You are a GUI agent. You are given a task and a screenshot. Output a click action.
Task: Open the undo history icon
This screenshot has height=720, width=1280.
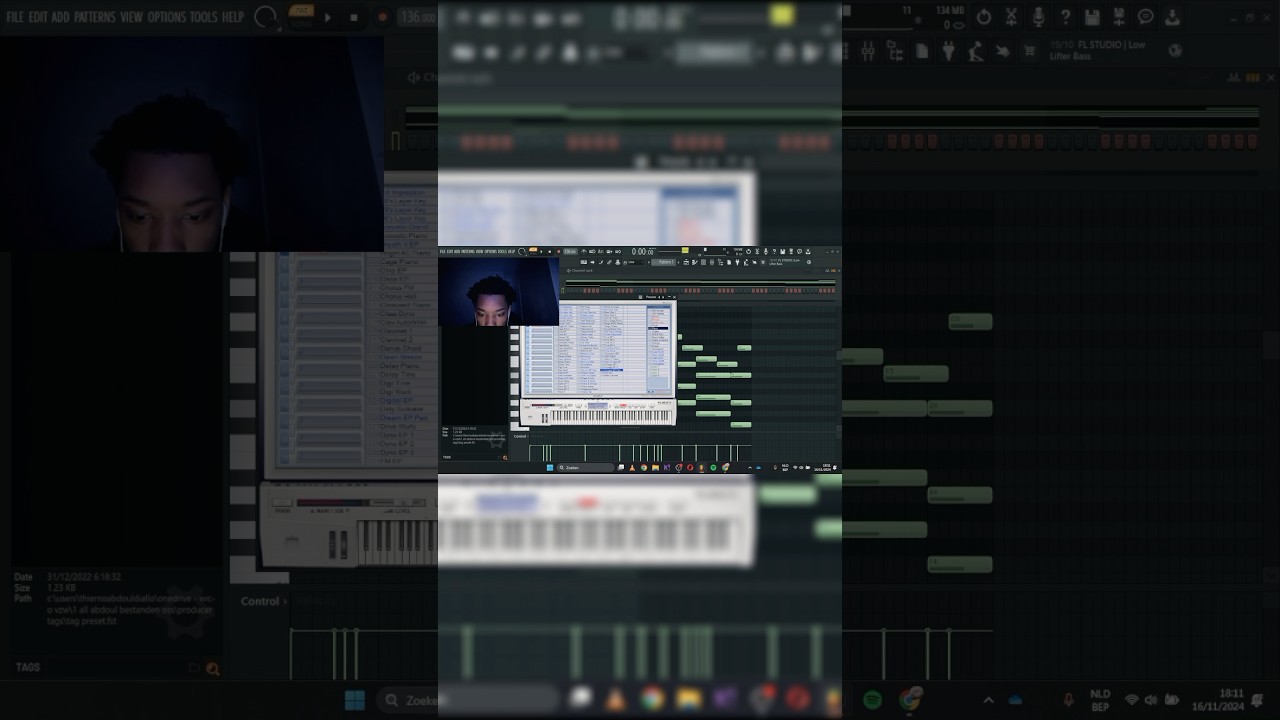pyautogui.click(x=984, y=17)
